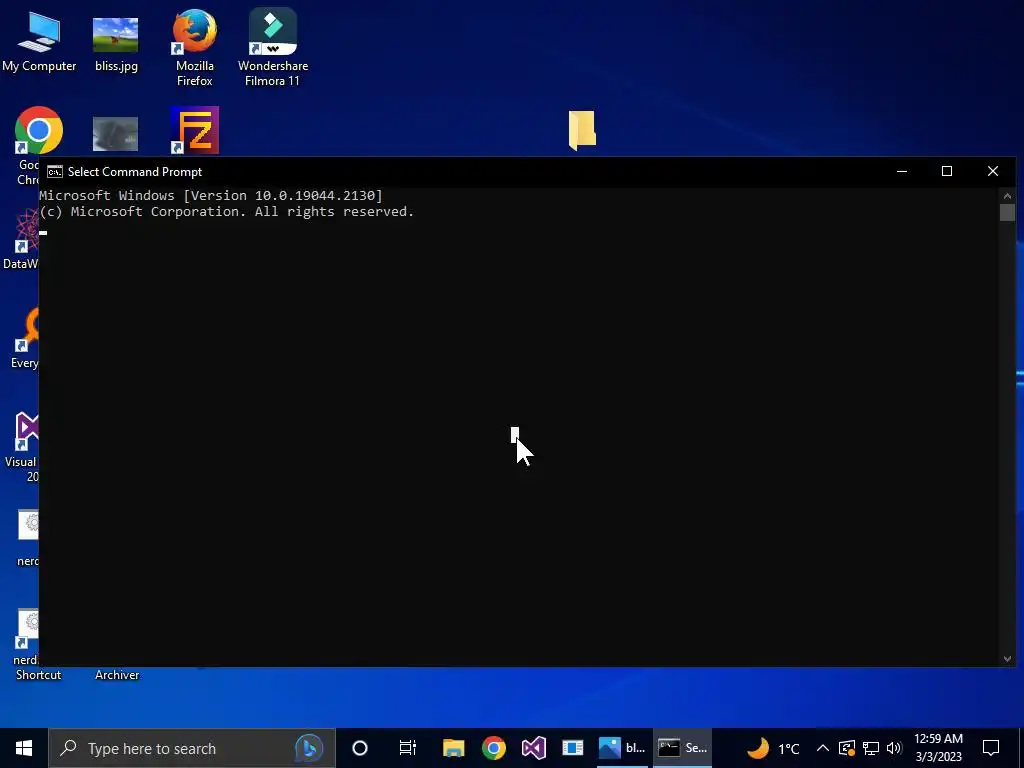Switch to Command Prompt taskbar button
Viewport: 1024px width, 768px height.
(682, 748)
